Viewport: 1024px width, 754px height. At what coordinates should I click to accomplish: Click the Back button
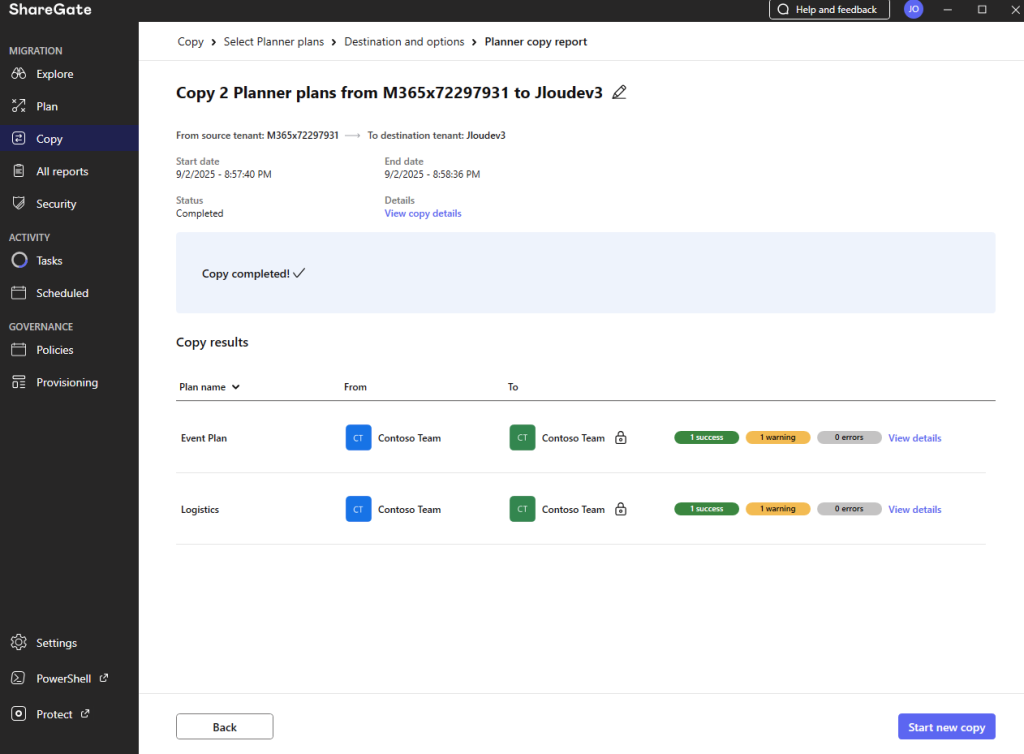[225, 727]
